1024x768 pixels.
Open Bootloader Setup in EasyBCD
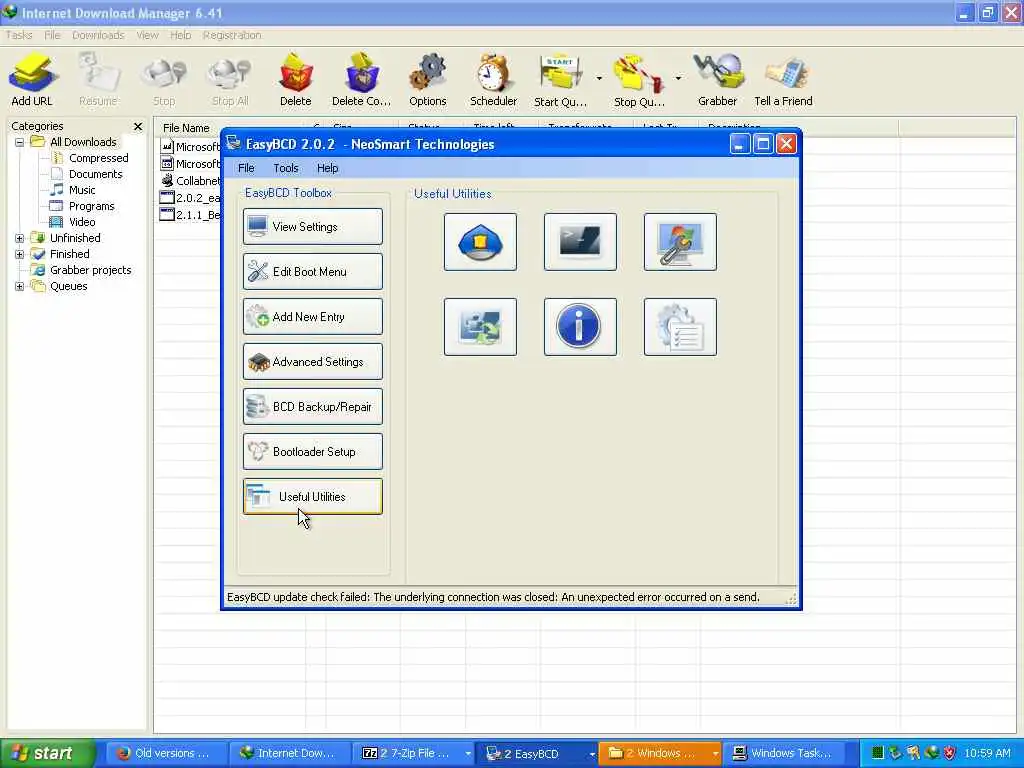(x=313, y=452)
